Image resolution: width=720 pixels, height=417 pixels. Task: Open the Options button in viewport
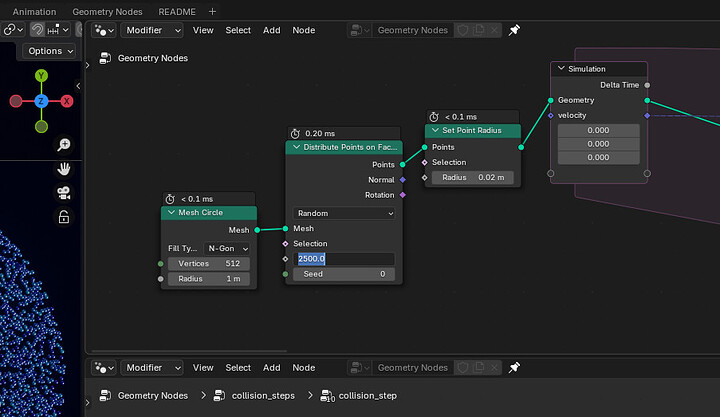click(x=50, y=51)
